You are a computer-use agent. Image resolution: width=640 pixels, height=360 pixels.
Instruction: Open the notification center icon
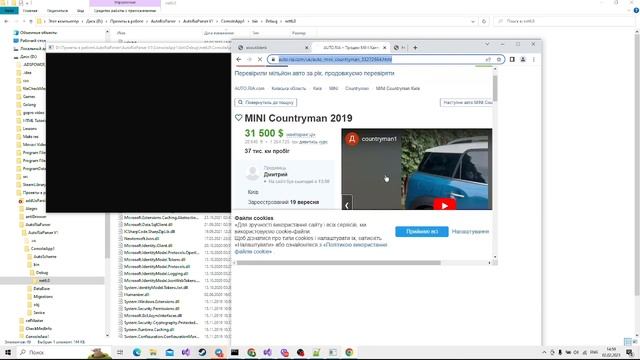pyautogui.click(x=629, y=352)
